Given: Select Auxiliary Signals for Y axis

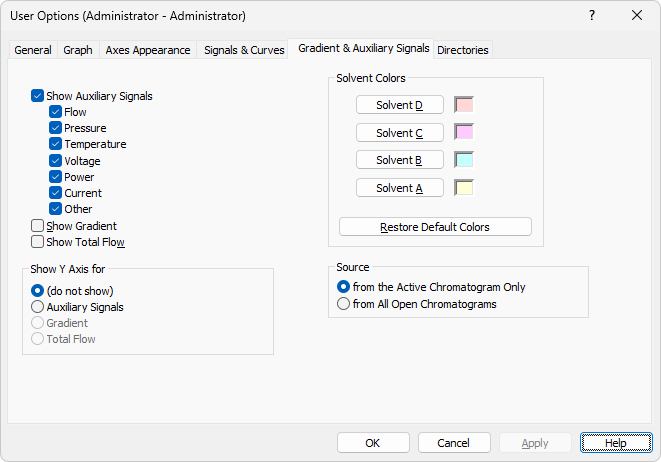Looking at the screenshot, I should 39,307.
